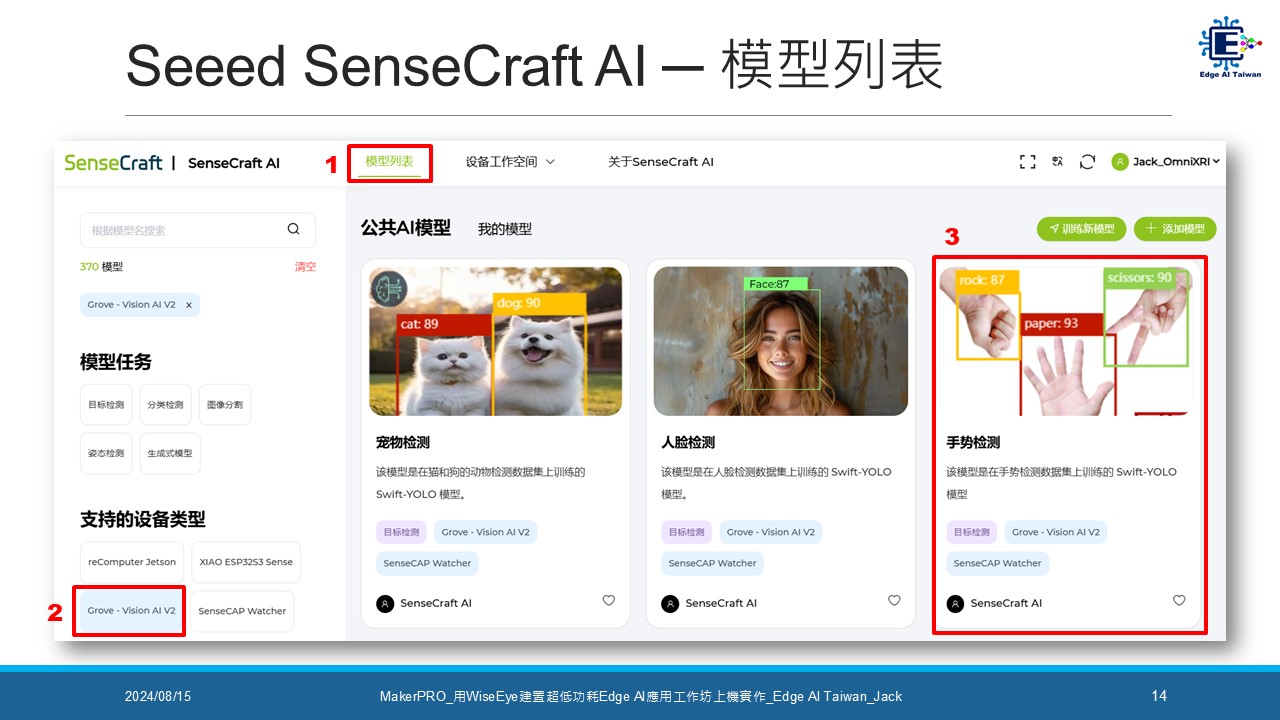Image resolution: width=1280 pixels, height=720 pixels.
Task: Select XIAO ESP32S3 Sense device filter
Action: pyautogui.click(x=246, y=562)
